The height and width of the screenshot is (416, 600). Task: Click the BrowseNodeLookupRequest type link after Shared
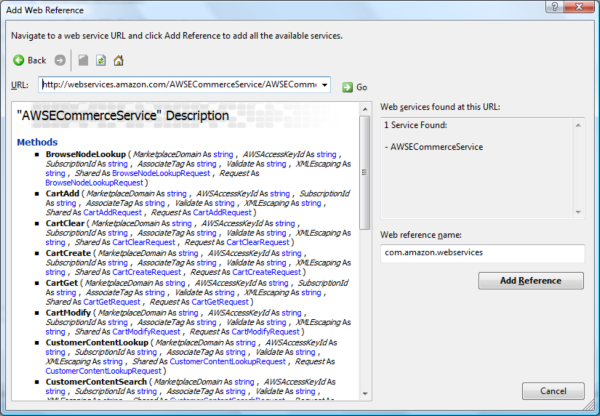coord(161,173)
